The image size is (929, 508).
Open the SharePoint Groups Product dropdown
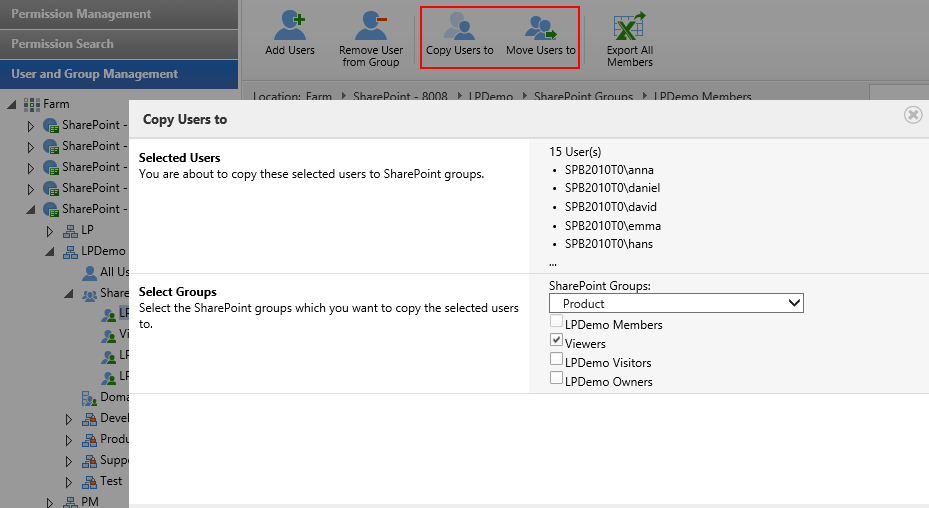pos(676,303)
